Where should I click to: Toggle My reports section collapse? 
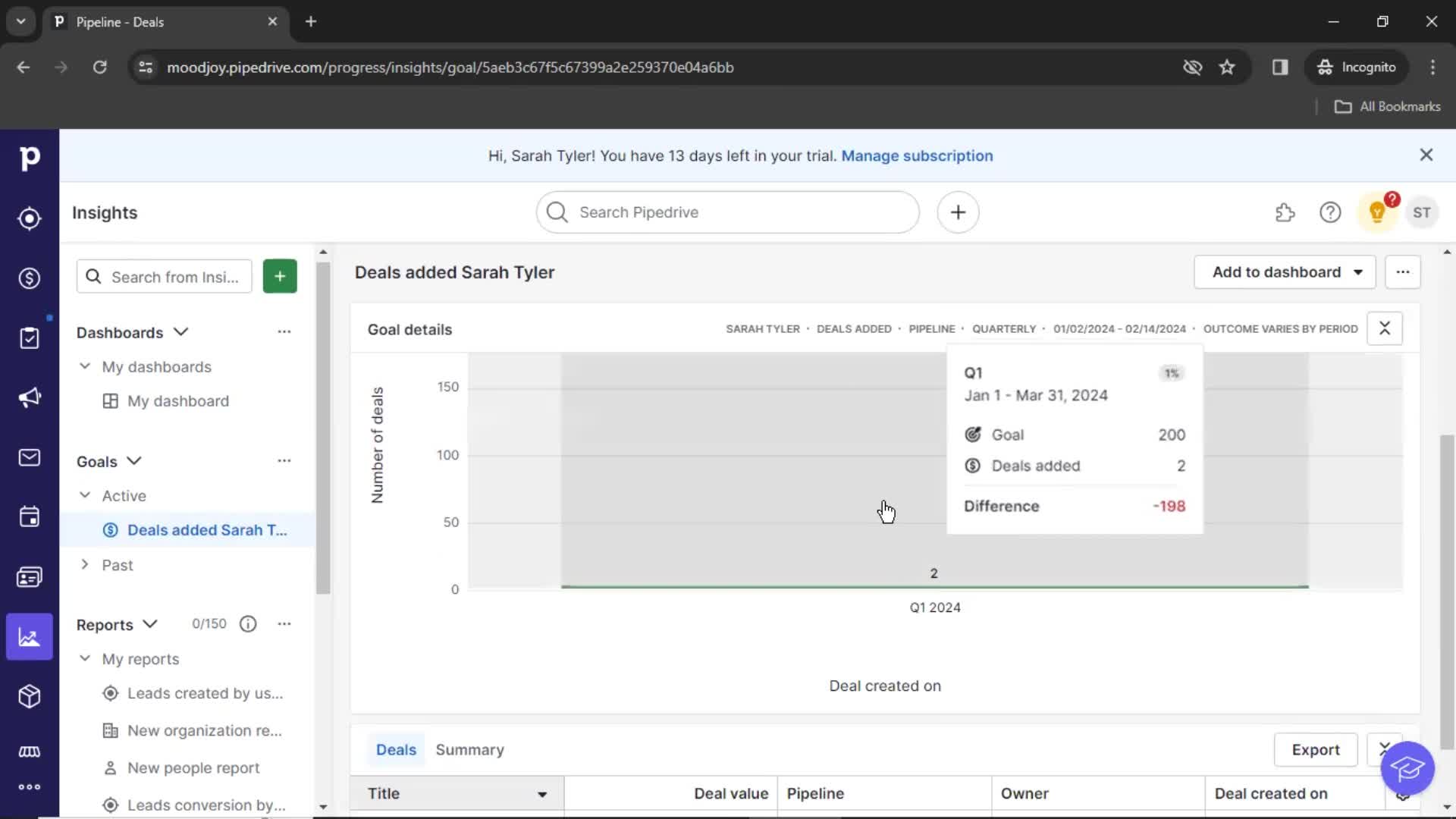[x=86, y=658]
